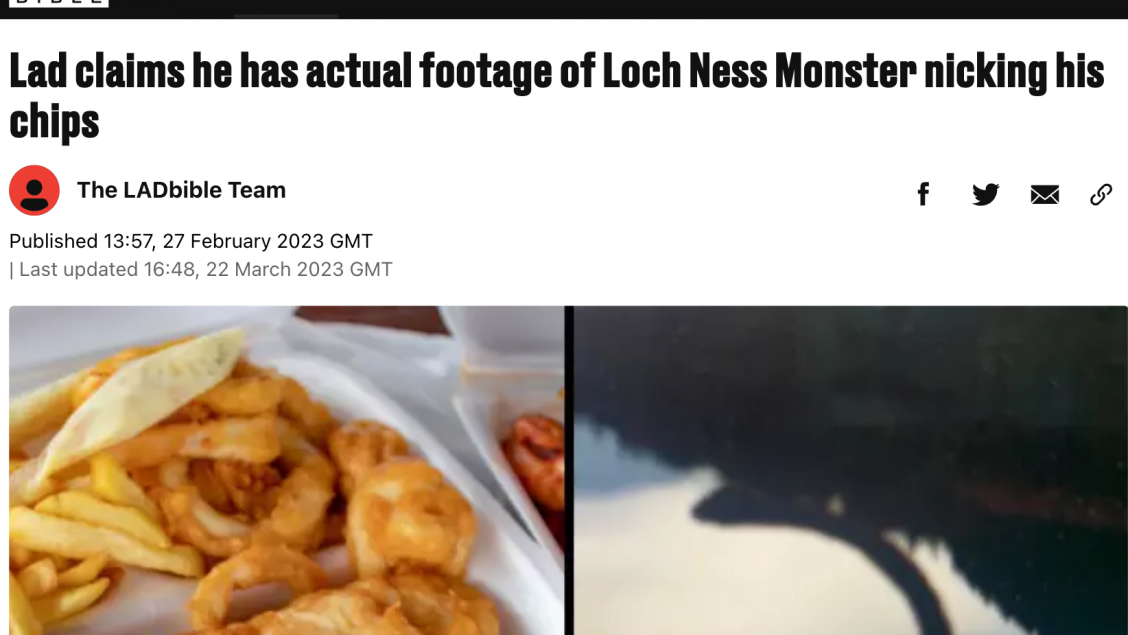Select the Published 27 February 2023 timestamp

(191, 241)
